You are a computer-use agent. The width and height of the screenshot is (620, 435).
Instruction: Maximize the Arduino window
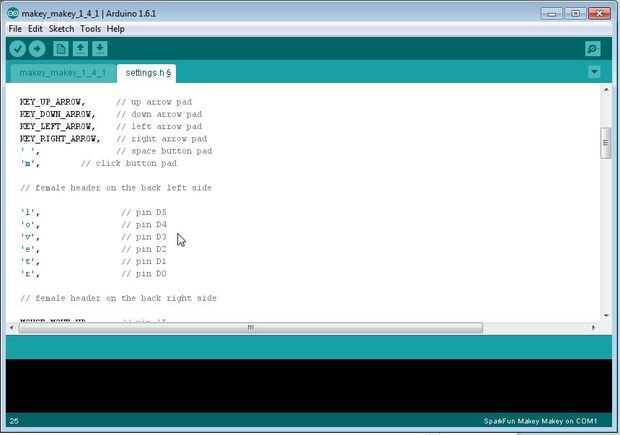coord(575,13)
